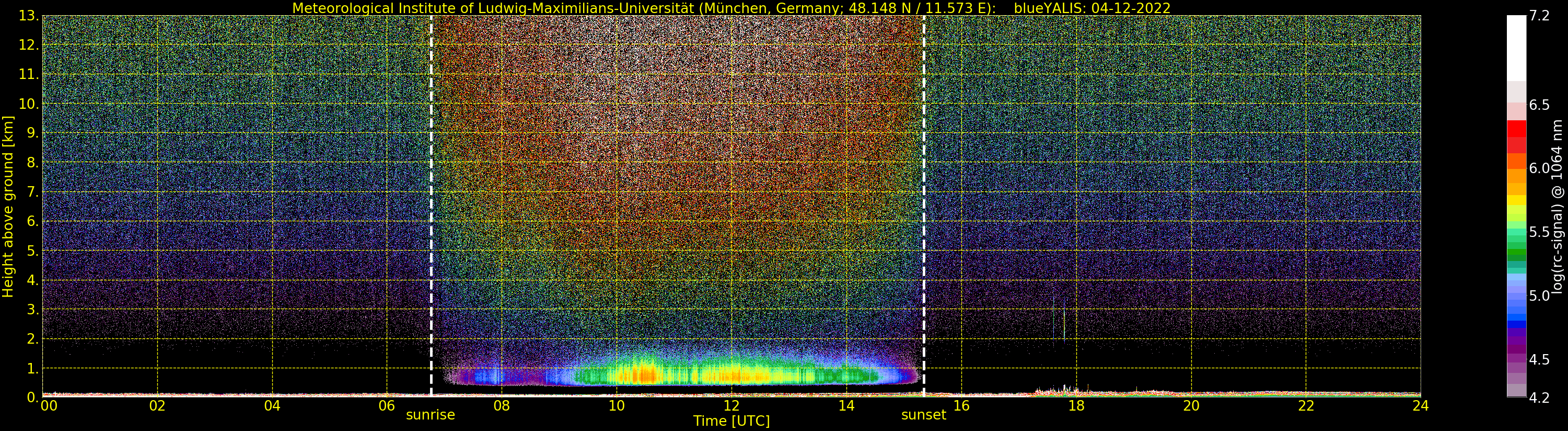Select the sunrise dashed vertical line marker

point(431,206)
